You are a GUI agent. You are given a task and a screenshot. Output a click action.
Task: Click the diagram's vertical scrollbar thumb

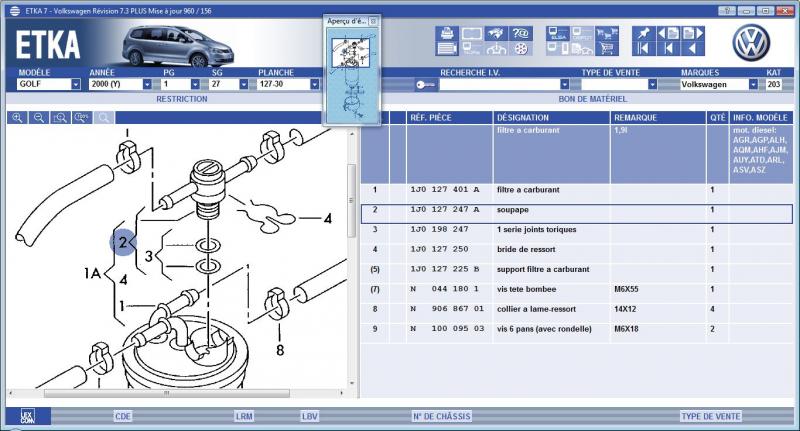pos(352,201)
